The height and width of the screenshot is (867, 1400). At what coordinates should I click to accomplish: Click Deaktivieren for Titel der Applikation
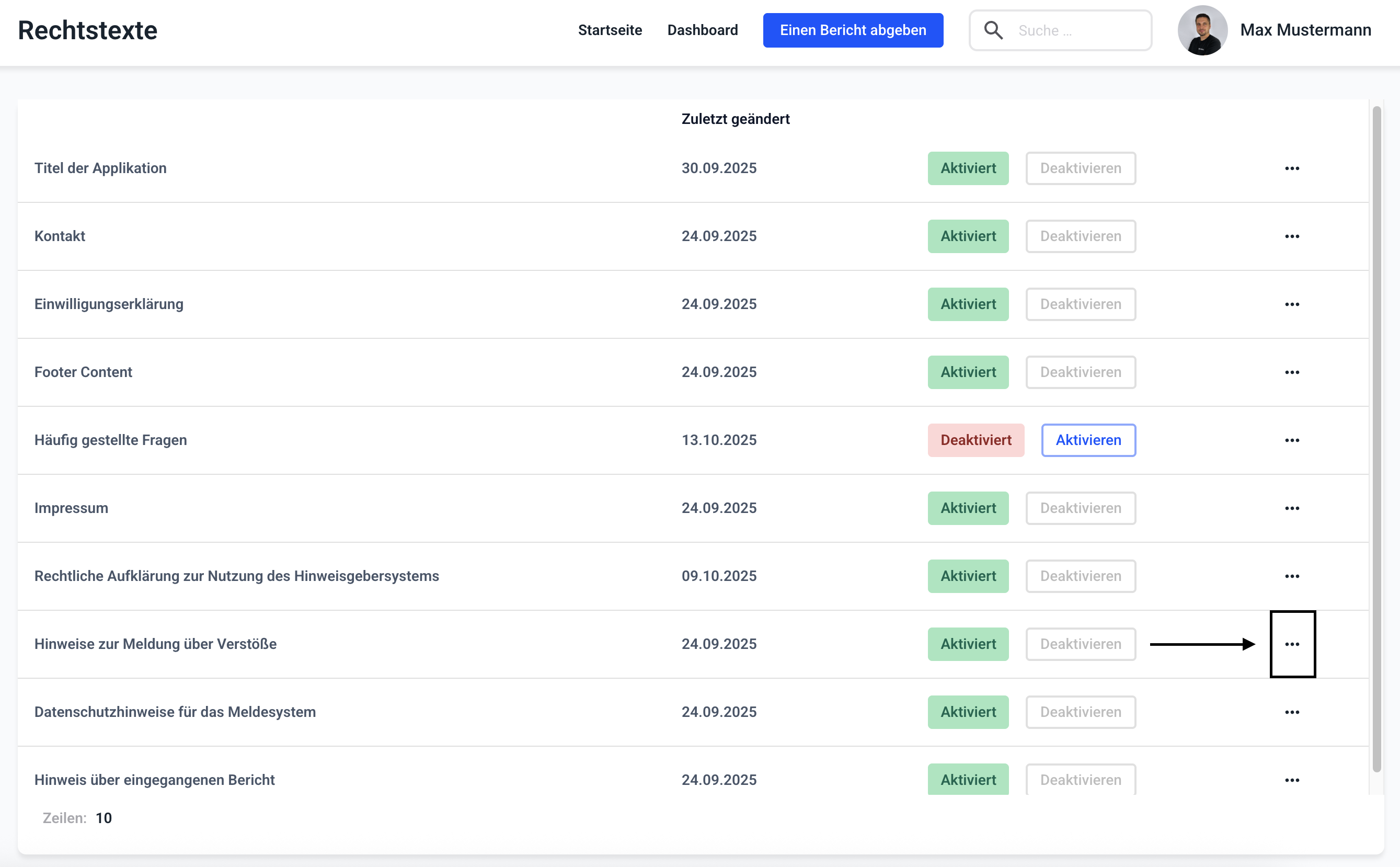(x=1080, y=168)
